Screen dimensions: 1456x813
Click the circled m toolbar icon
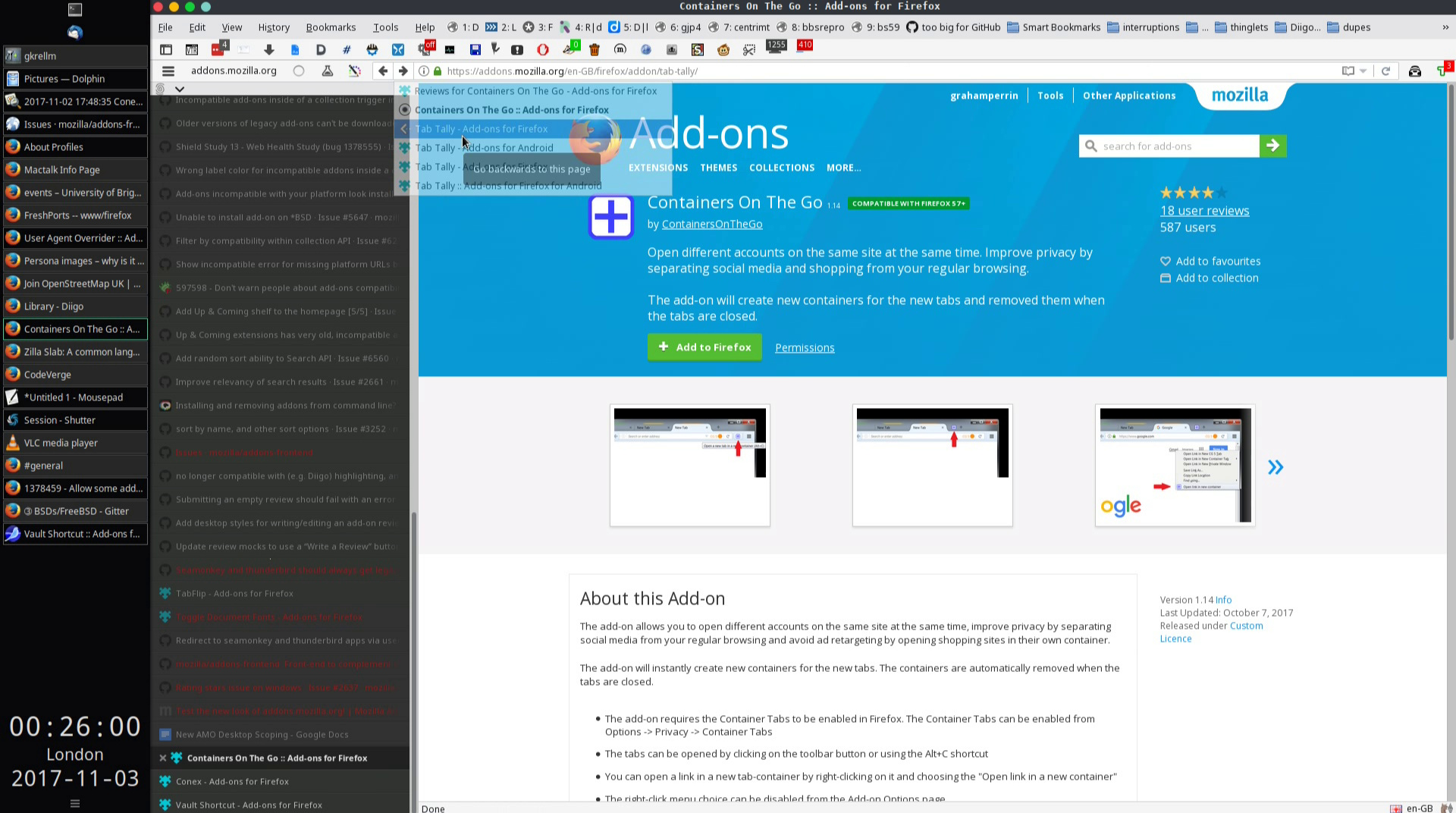(x=620, y=50)
